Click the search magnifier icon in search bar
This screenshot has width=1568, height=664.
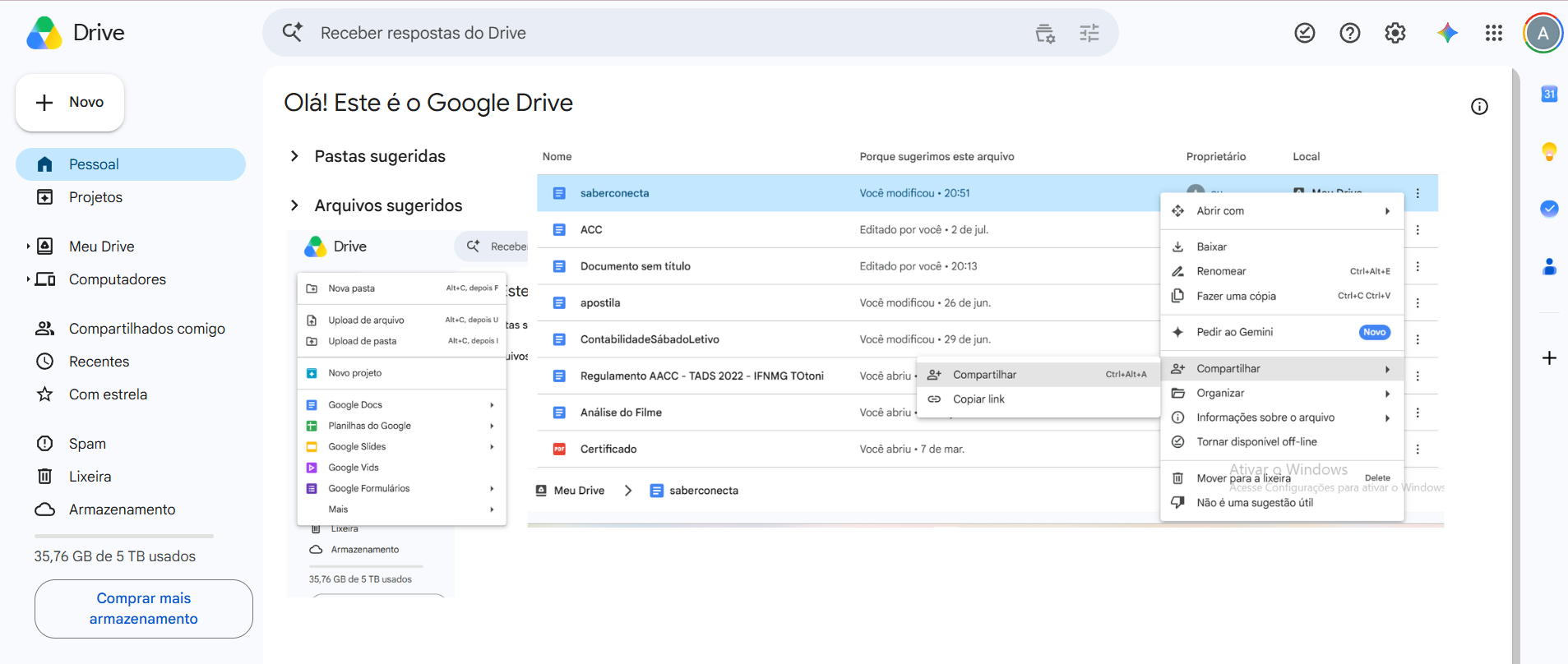click(293, 33)
